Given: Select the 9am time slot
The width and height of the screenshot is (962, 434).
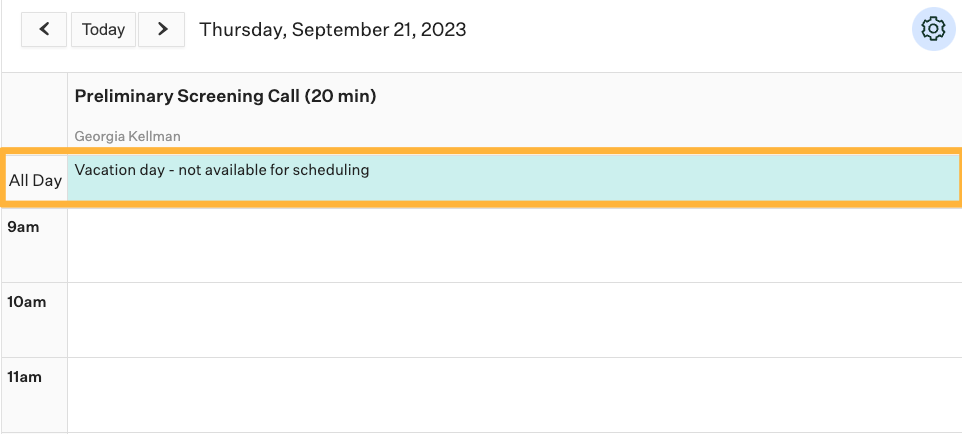Looking at the screenshot, I should click(x=514, y=246).
